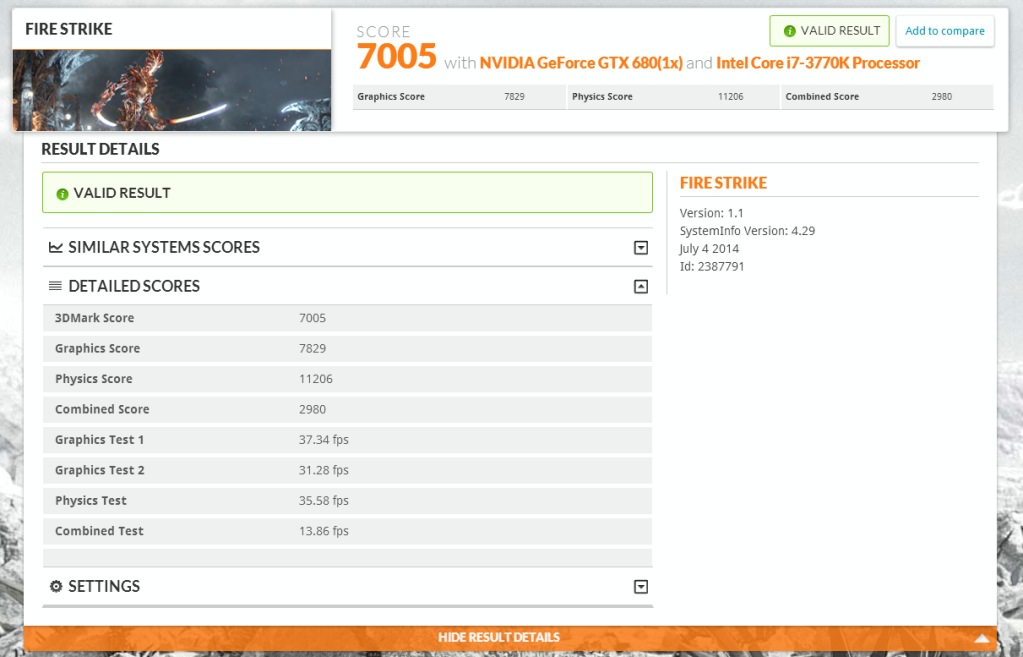Click Physics Score in the top summary bar

pos(602,97)
